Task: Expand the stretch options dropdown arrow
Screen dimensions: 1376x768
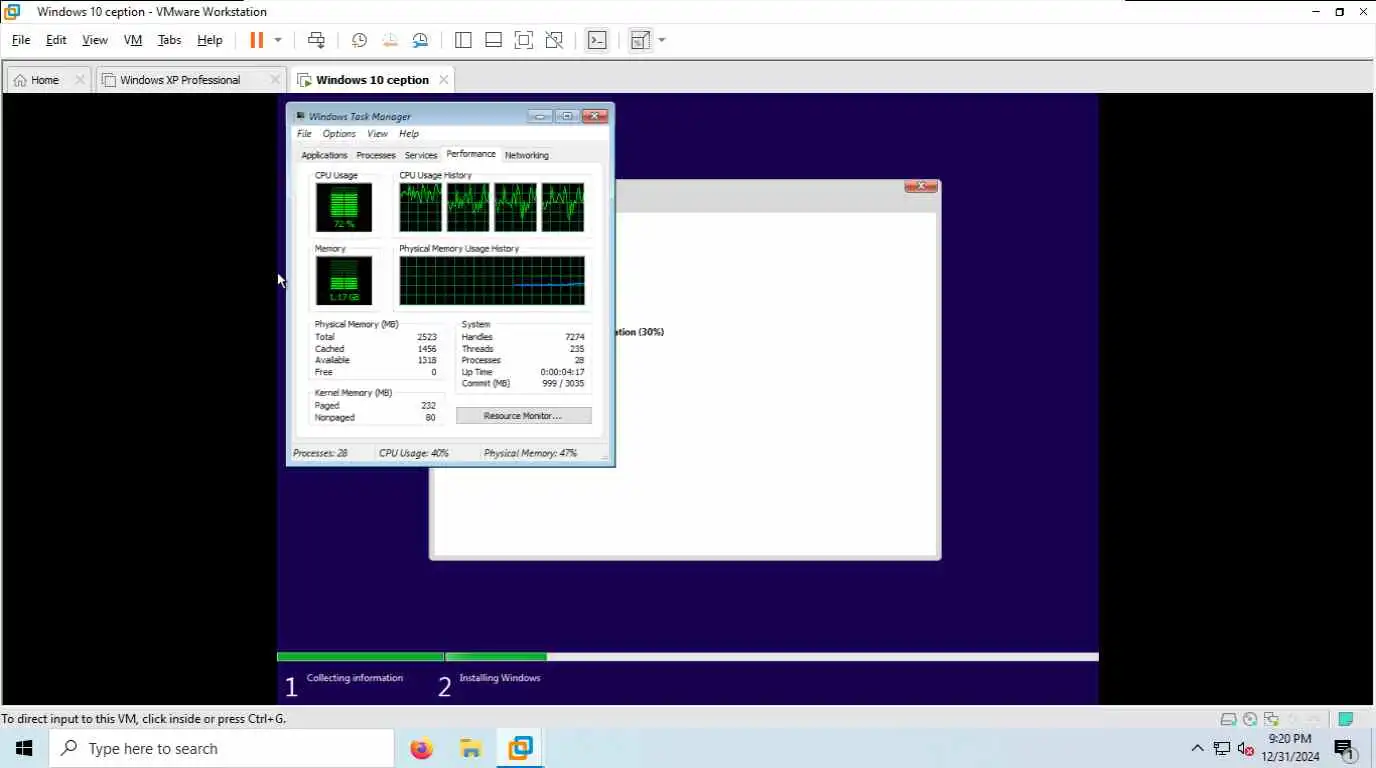Action: (x=662, y=40)
